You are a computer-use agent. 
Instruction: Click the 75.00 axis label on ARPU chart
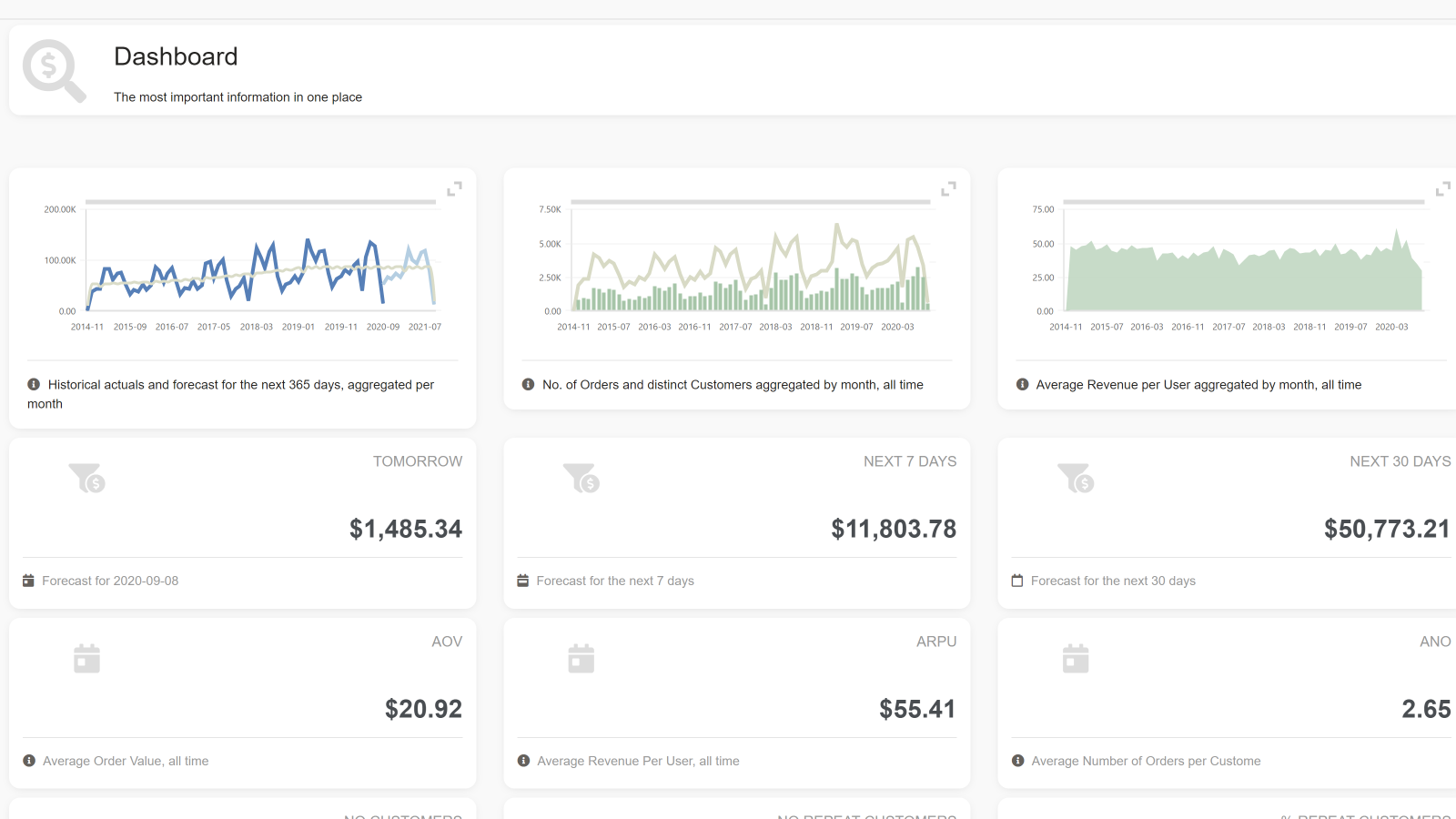(1043, 209)
